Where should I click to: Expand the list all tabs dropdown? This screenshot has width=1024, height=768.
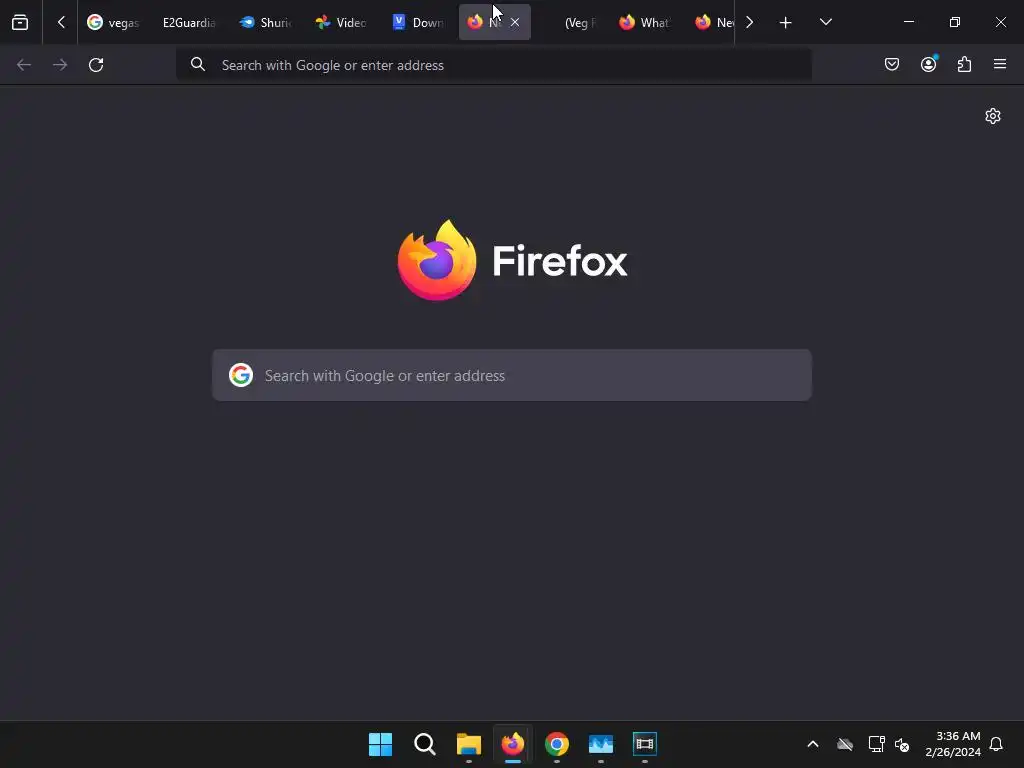[825, 22]
